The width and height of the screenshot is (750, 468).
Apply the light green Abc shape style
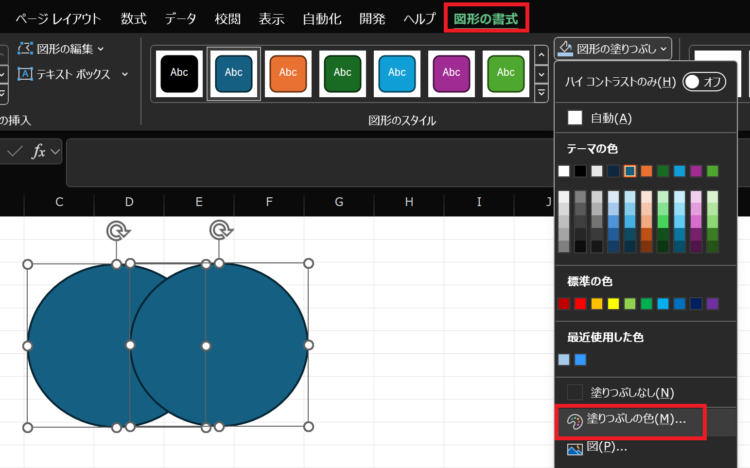point(506,73)
